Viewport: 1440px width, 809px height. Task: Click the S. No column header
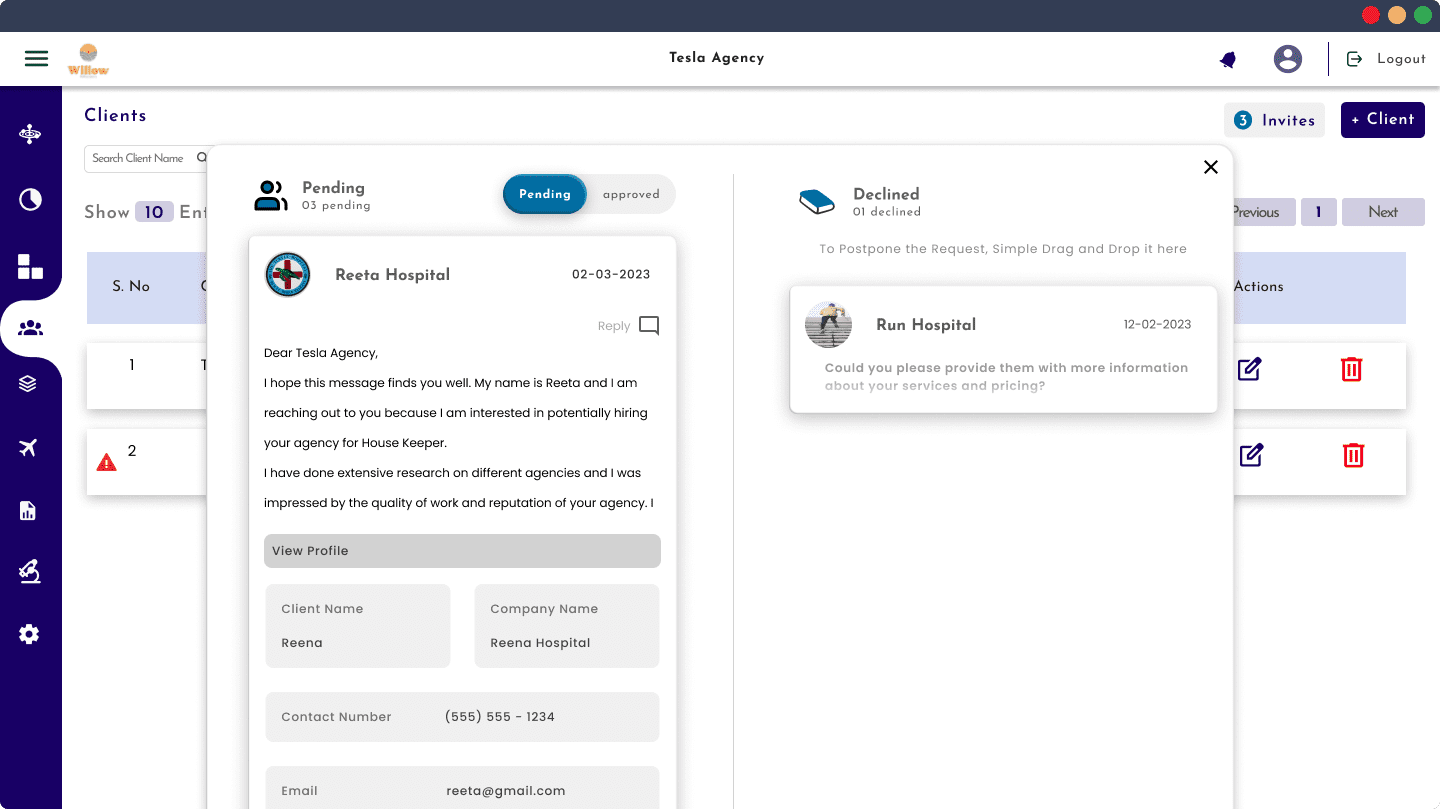131,287
